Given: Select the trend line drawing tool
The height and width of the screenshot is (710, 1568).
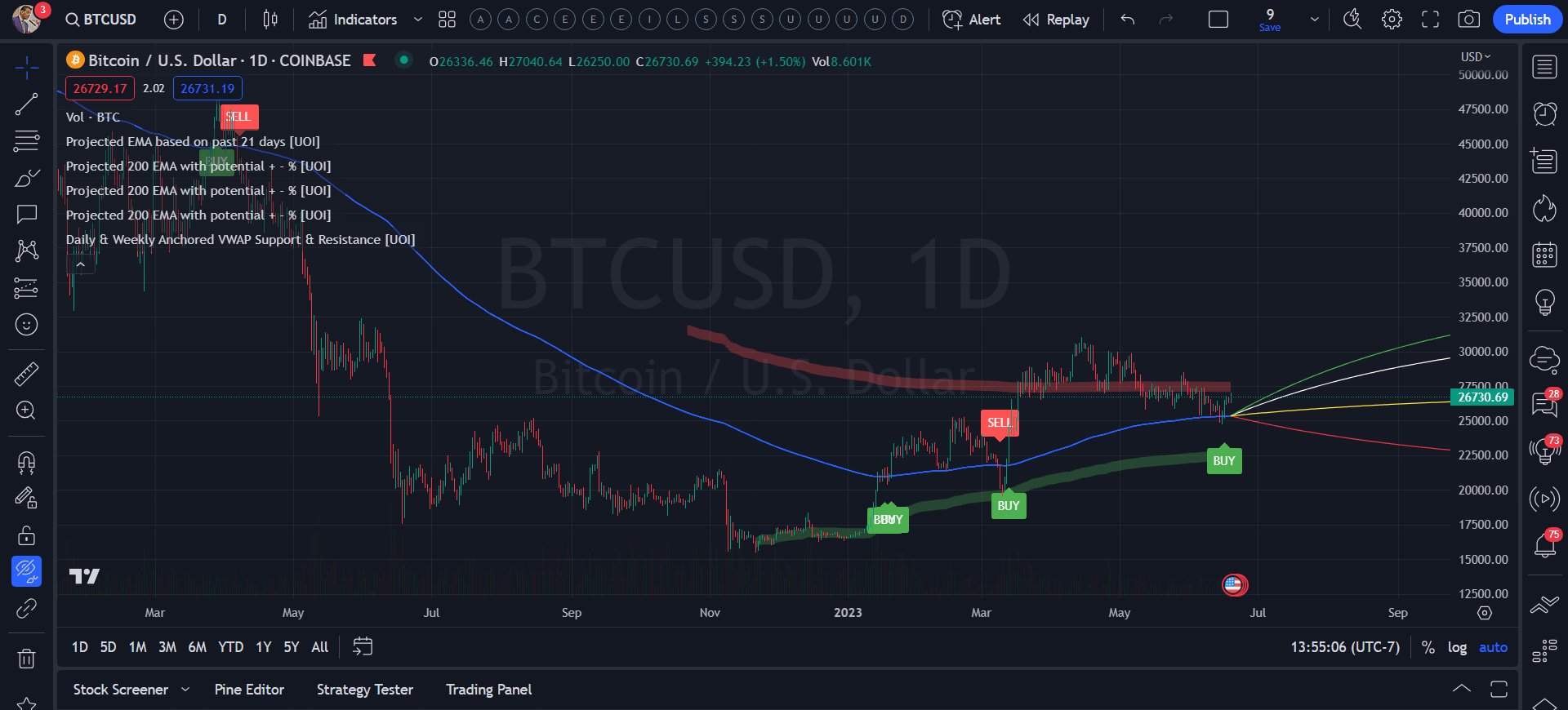Looking at the screenshot, I should (x=26, y=104).
